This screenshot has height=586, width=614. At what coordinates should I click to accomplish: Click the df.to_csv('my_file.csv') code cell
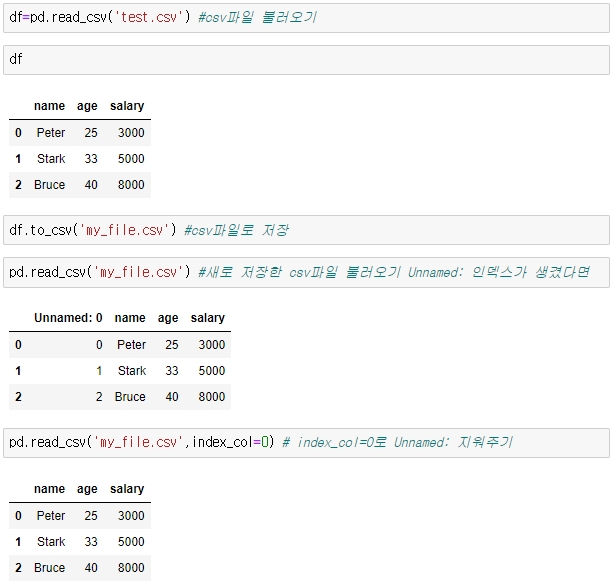click(x=307, y=230)
